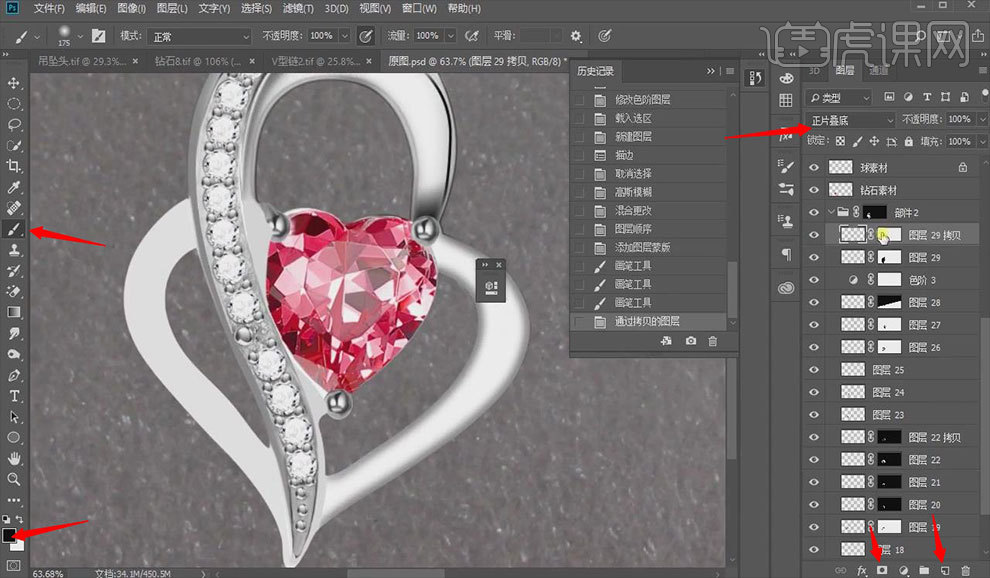
Task: Delete layer using the trash icon
Action: [965, 569]
